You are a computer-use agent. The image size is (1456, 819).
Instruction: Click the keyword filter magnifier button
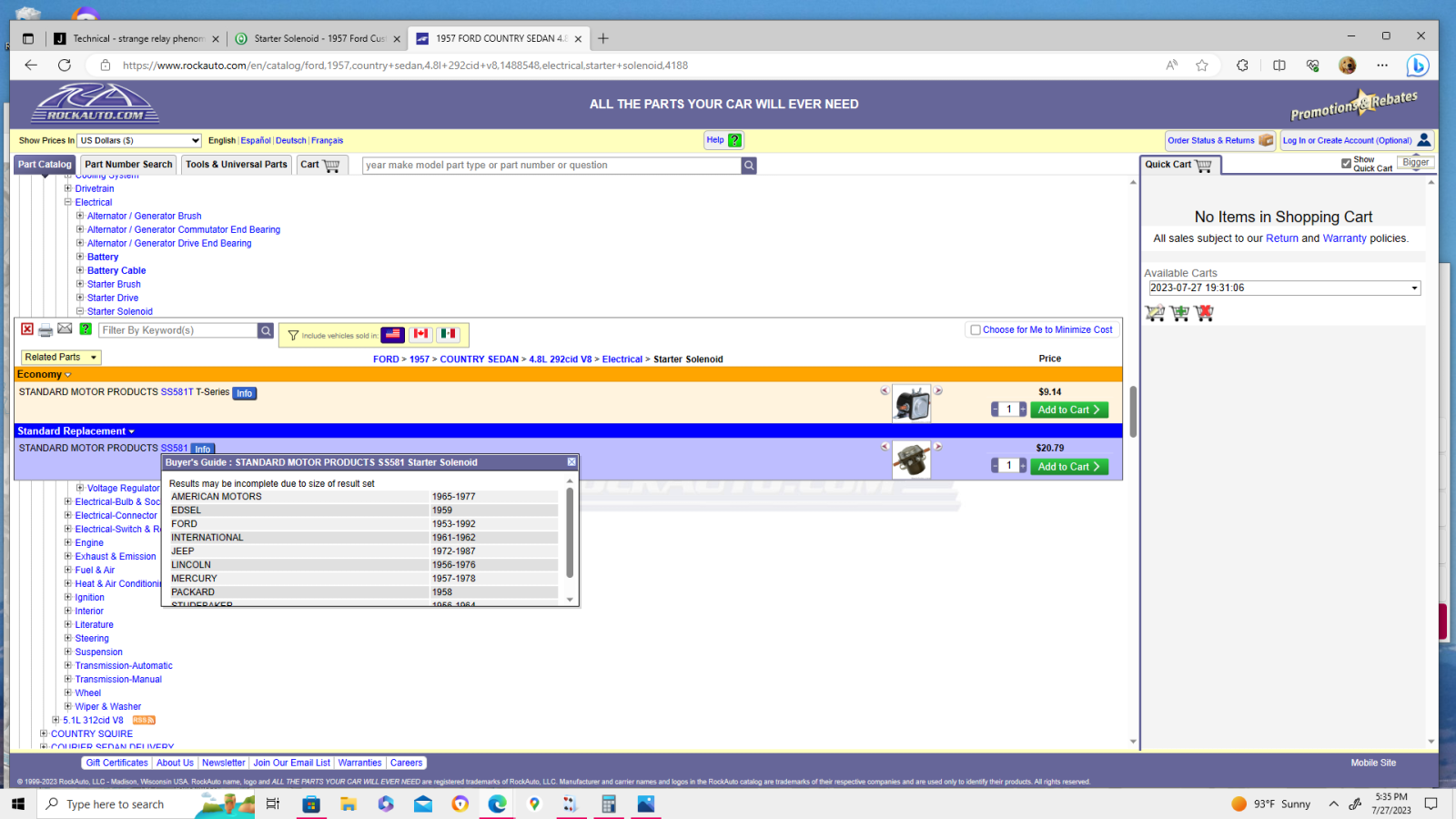point(266,330)
